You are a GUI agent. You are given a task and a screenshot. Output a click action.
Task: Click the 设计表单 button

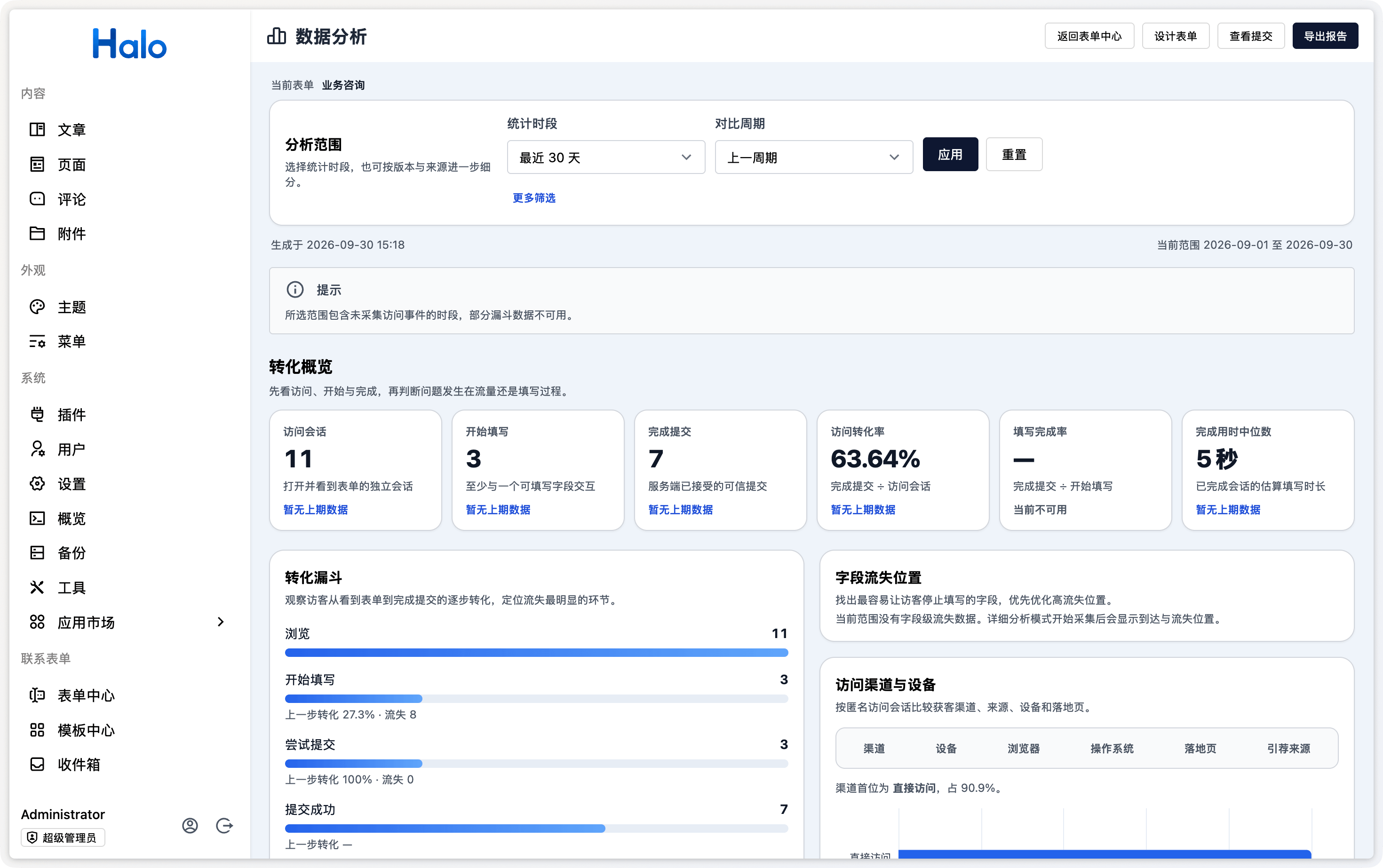point(1176,36)
